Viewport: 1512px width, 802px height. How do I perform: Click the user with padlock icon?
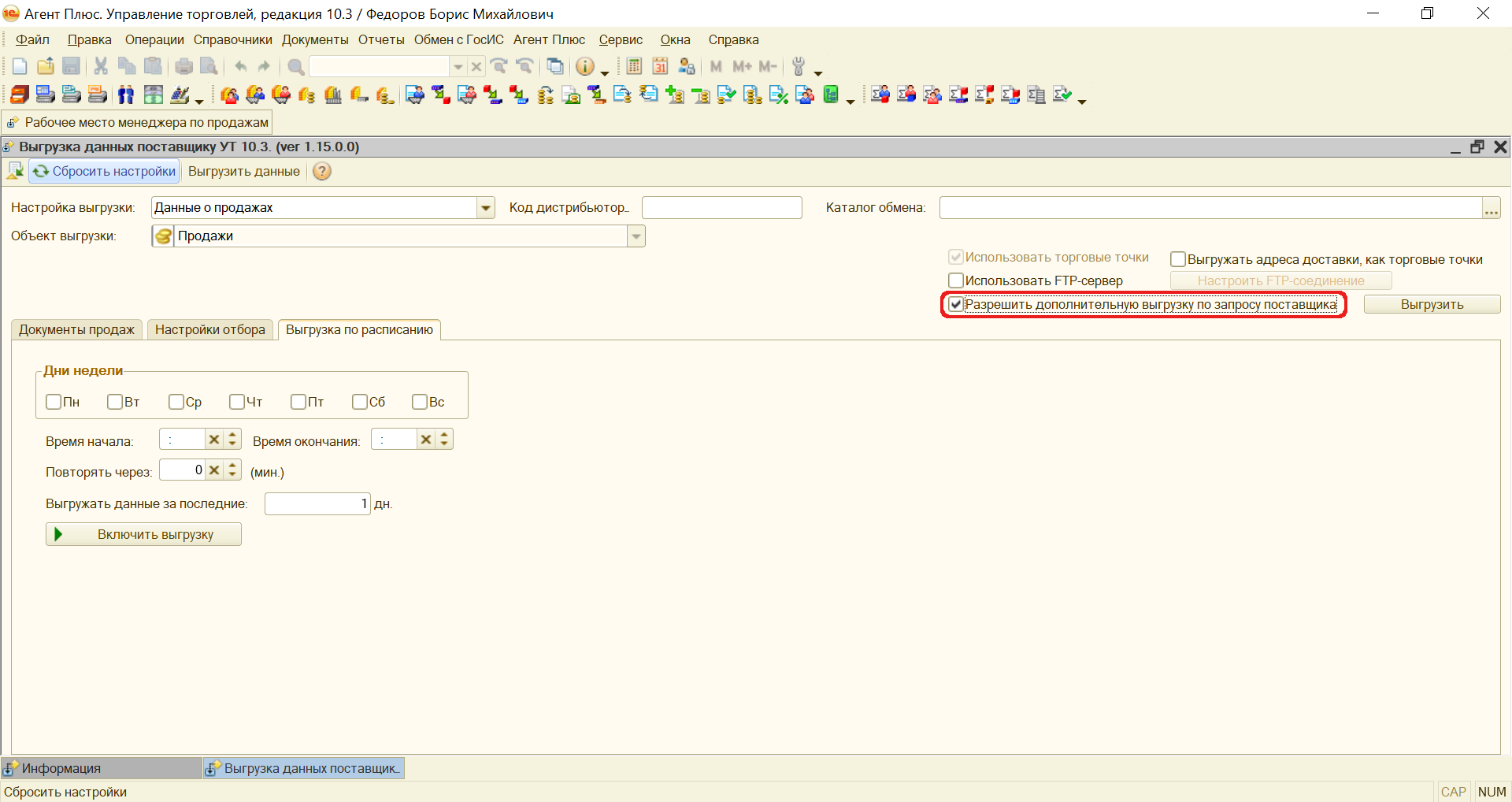(686, 67)
